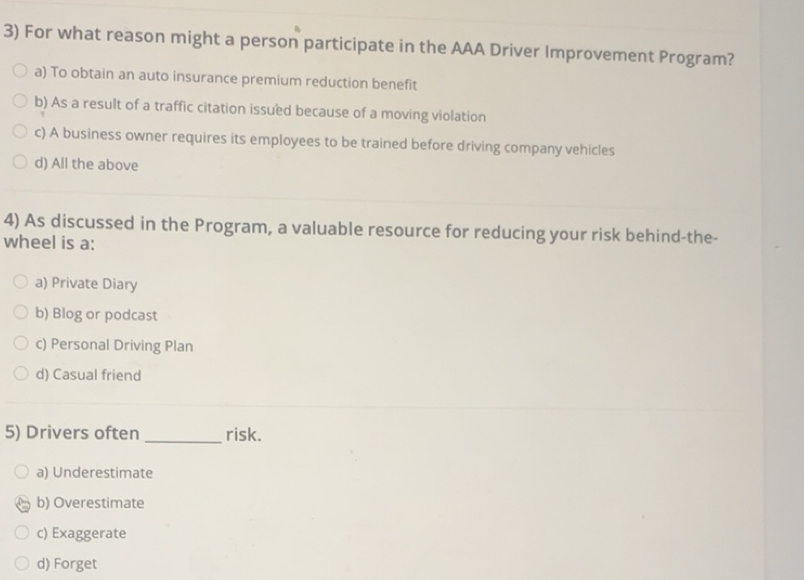Select "To obtain an auto insurance premium reduction" option

(19, 72)
